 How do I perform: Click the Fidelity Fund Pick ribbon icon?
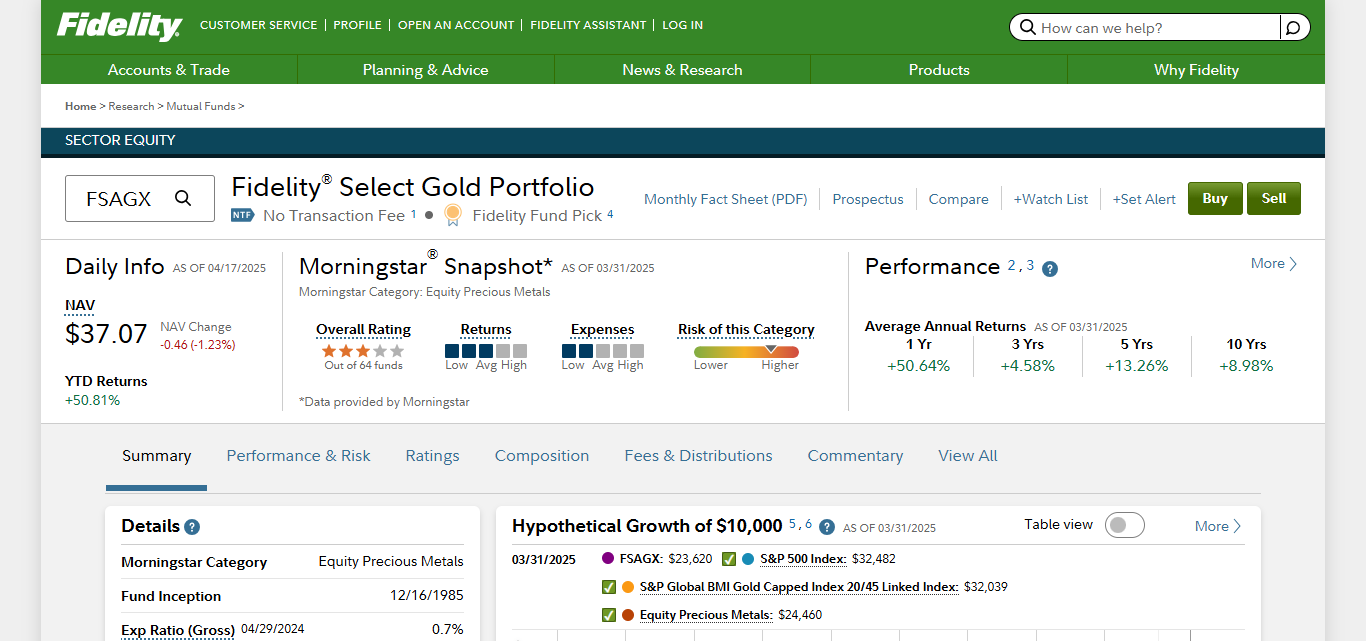tap(454, 215)
